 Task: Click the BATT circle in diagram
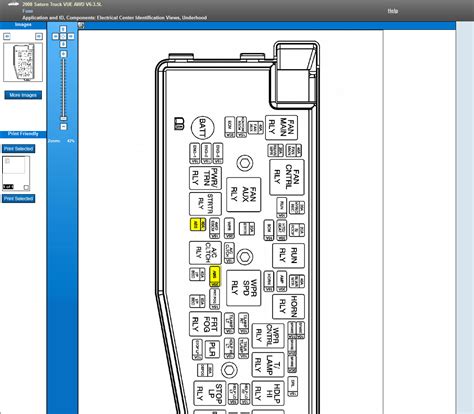coord(202,128)
